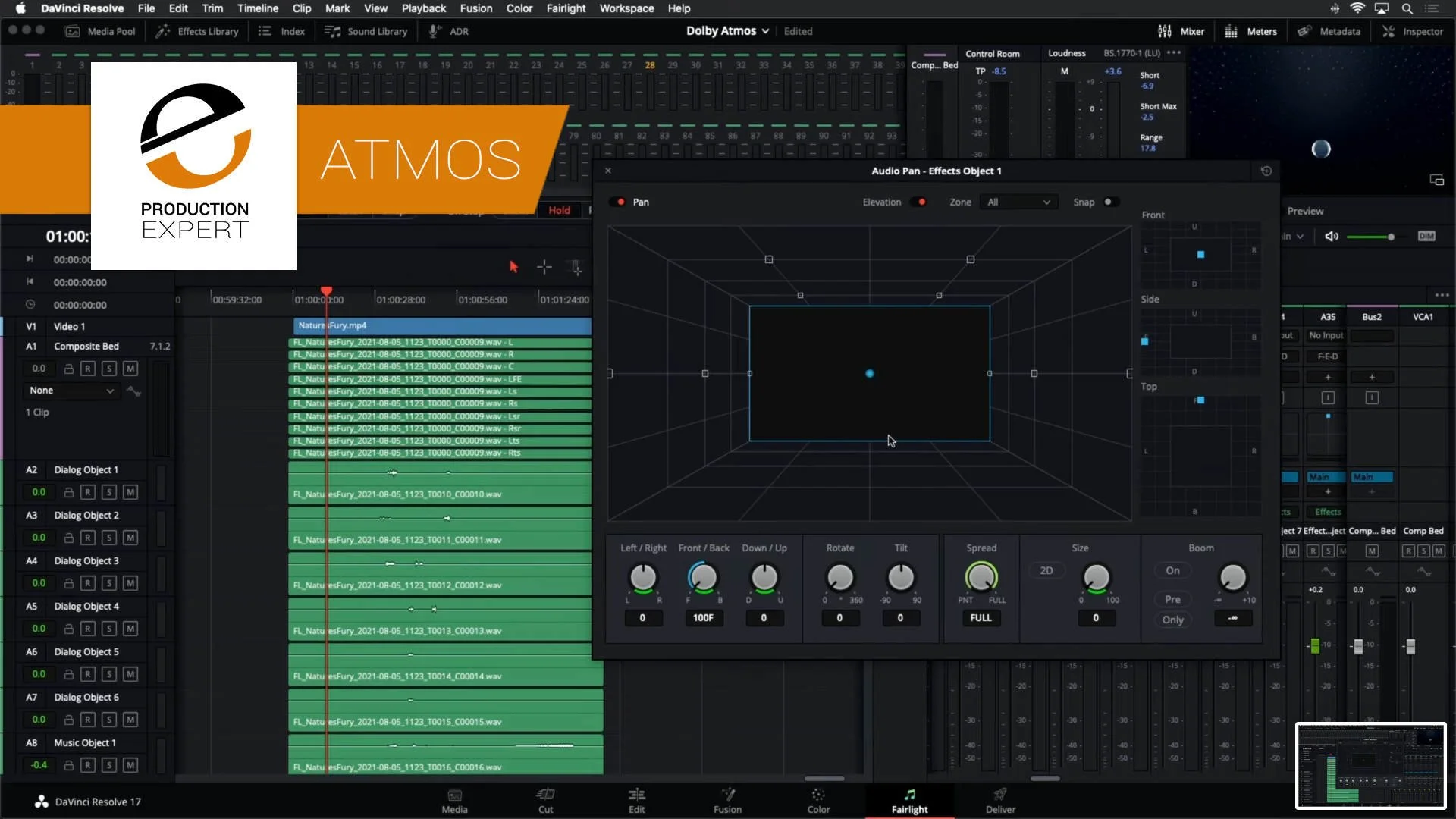Mute the Music Object 1 track

[x=130, y=765]
